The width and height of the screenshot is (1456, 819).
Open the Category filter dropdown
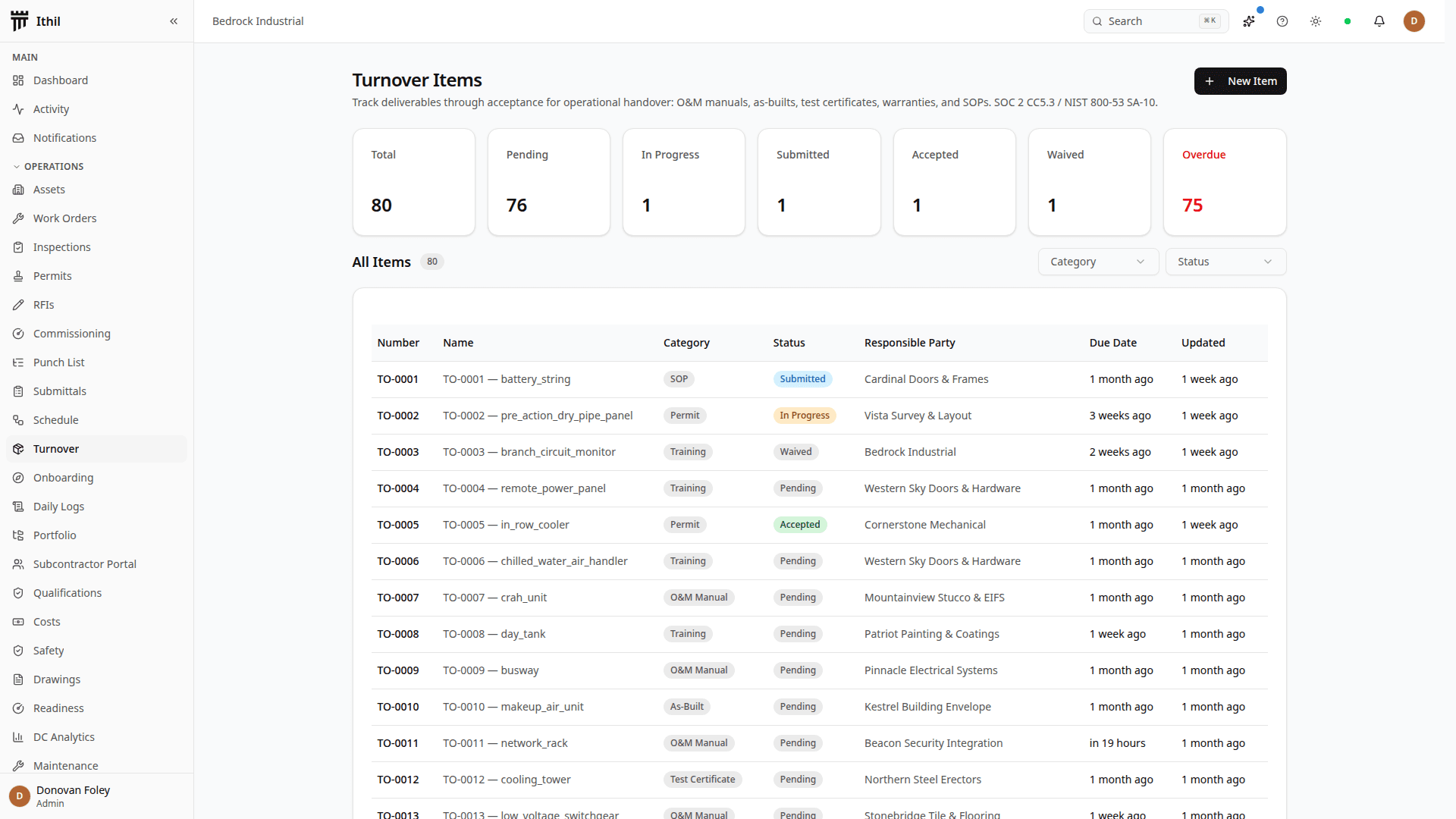1097,262
